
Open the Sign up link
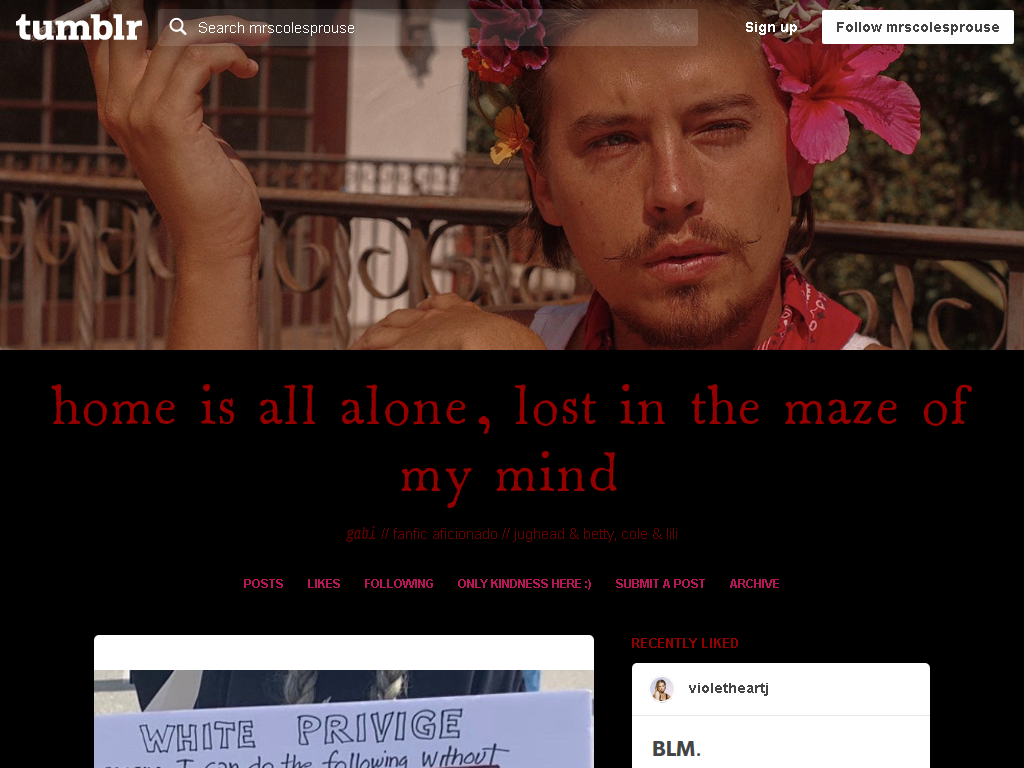(771, 27)
